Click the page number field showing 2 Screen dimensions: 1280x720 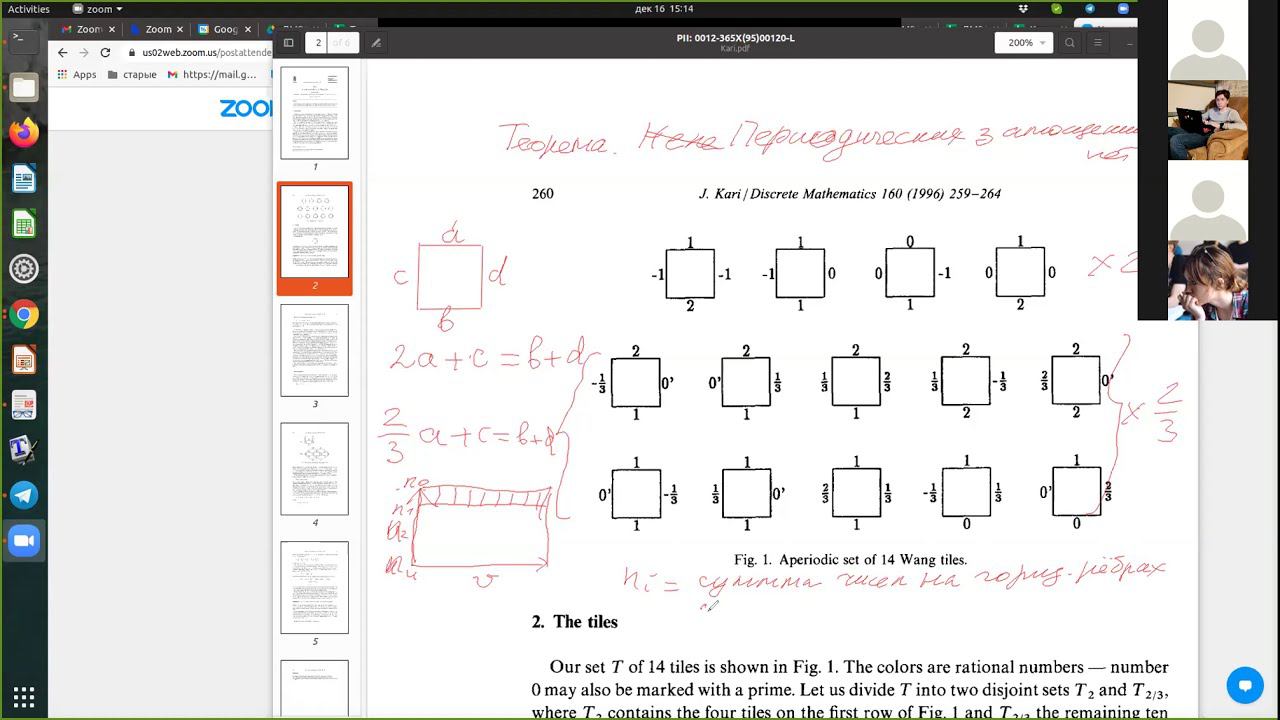coord(318,43)
